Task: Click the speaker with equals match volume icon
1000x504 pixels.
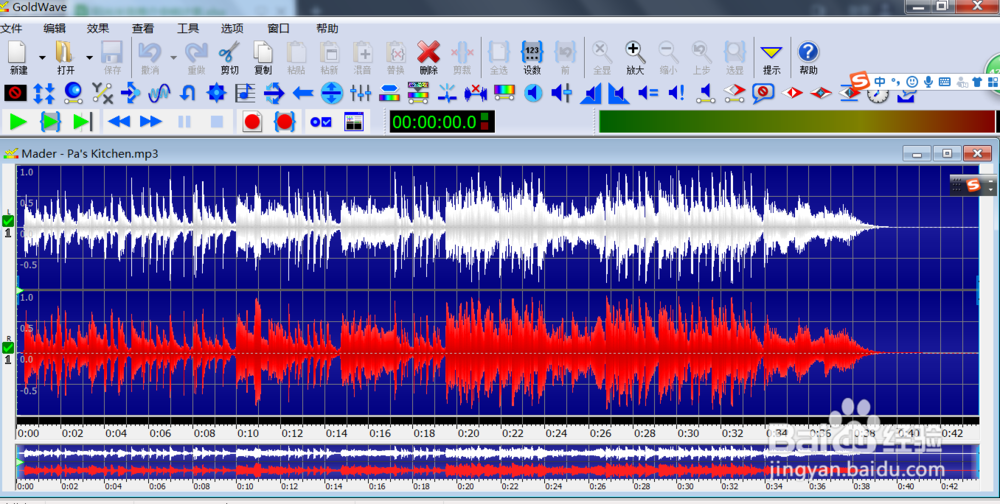Action: [x=647, y=93]
